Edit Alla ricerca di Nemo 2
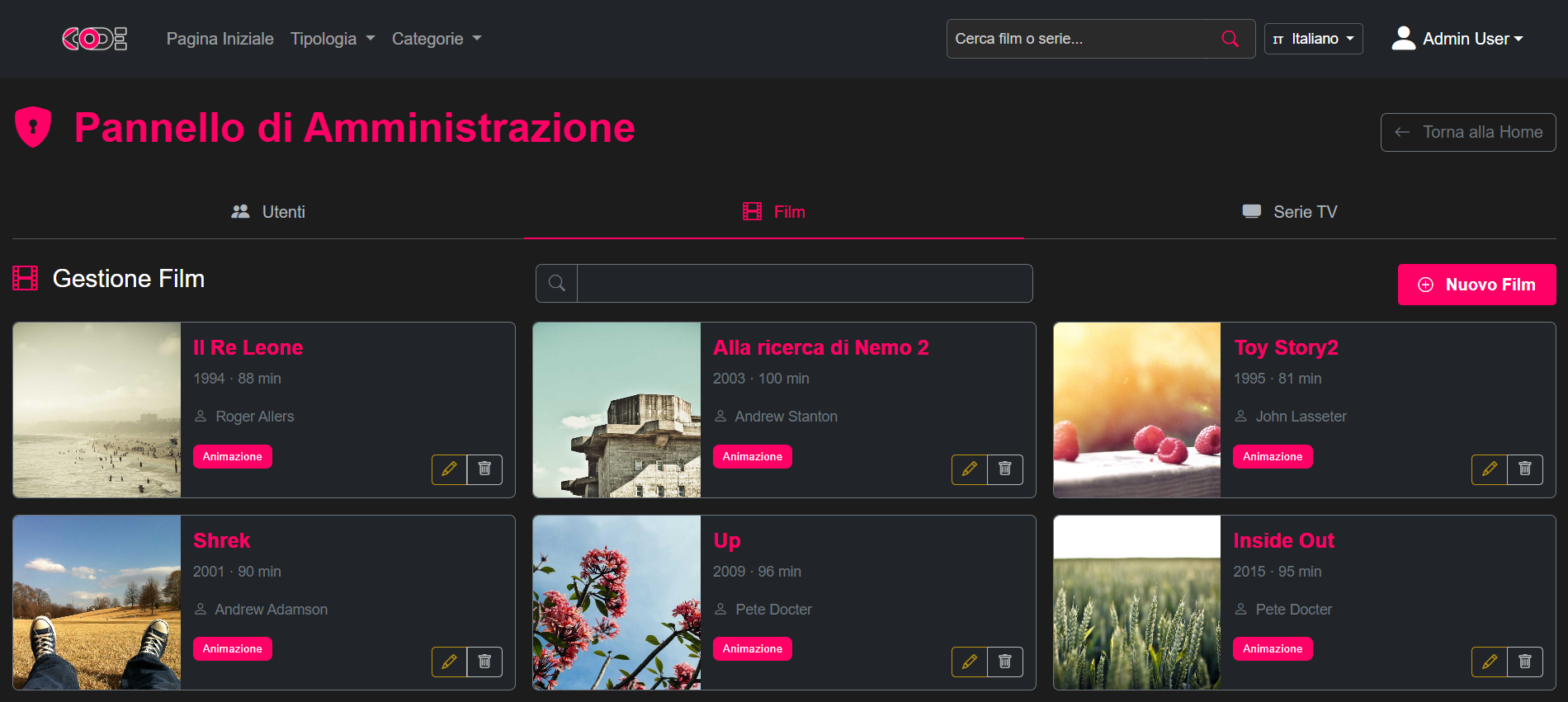The height and width of the screenshot is (702, 1568). point(970,469)
